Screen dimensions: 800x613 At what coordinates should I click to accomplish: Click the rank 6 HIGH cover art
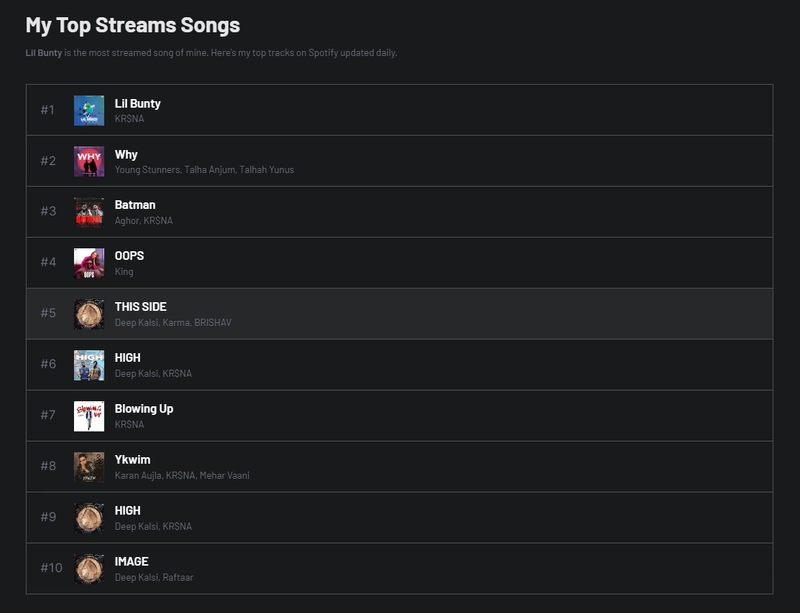point(89,365)
